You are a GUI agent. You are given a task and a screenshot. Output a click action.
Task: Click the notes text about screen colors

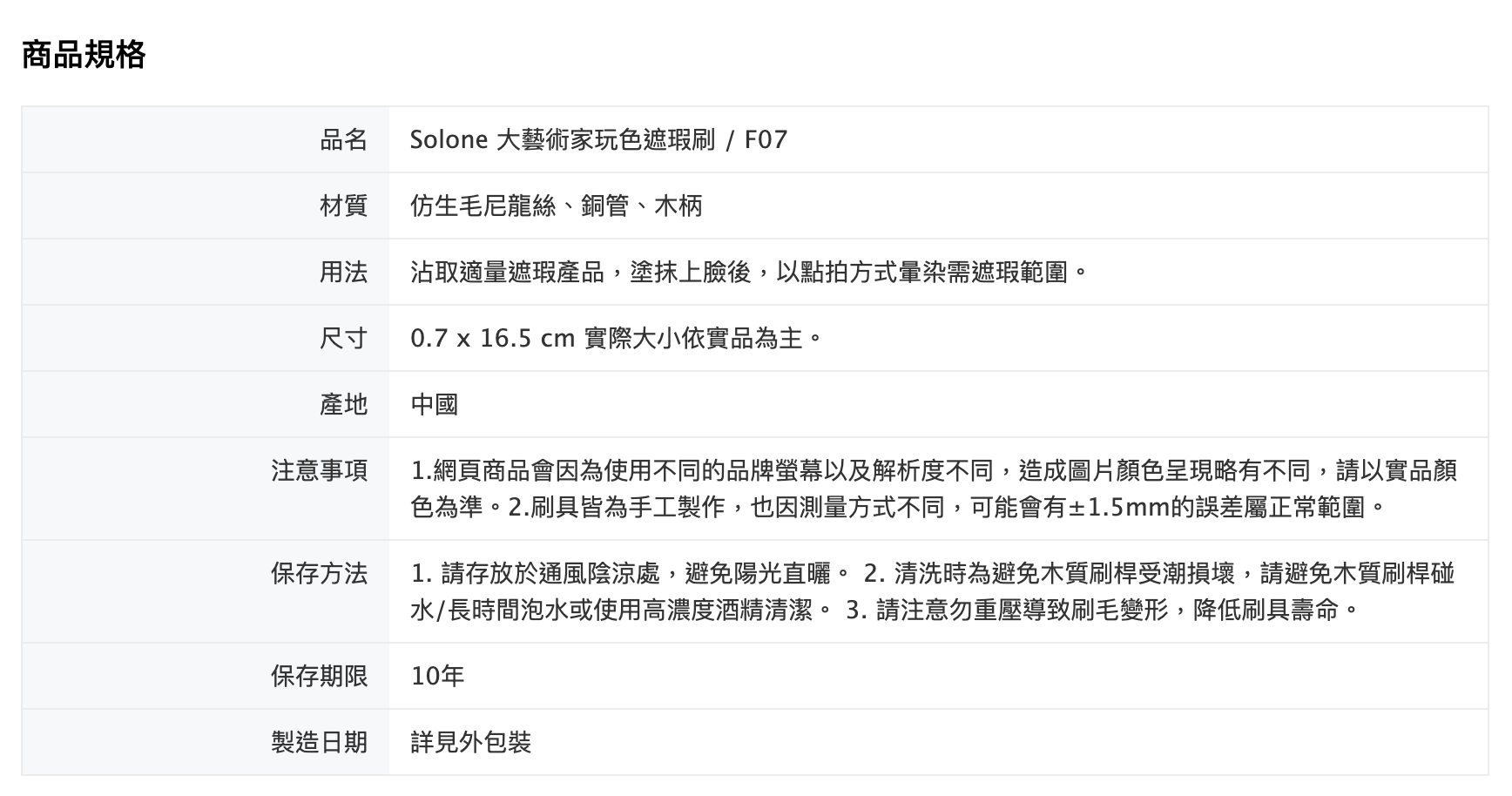933,471
